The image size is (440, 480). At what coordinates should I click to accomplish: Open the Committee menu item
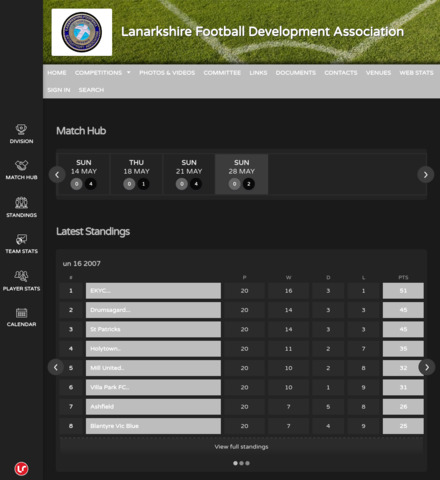222,73
